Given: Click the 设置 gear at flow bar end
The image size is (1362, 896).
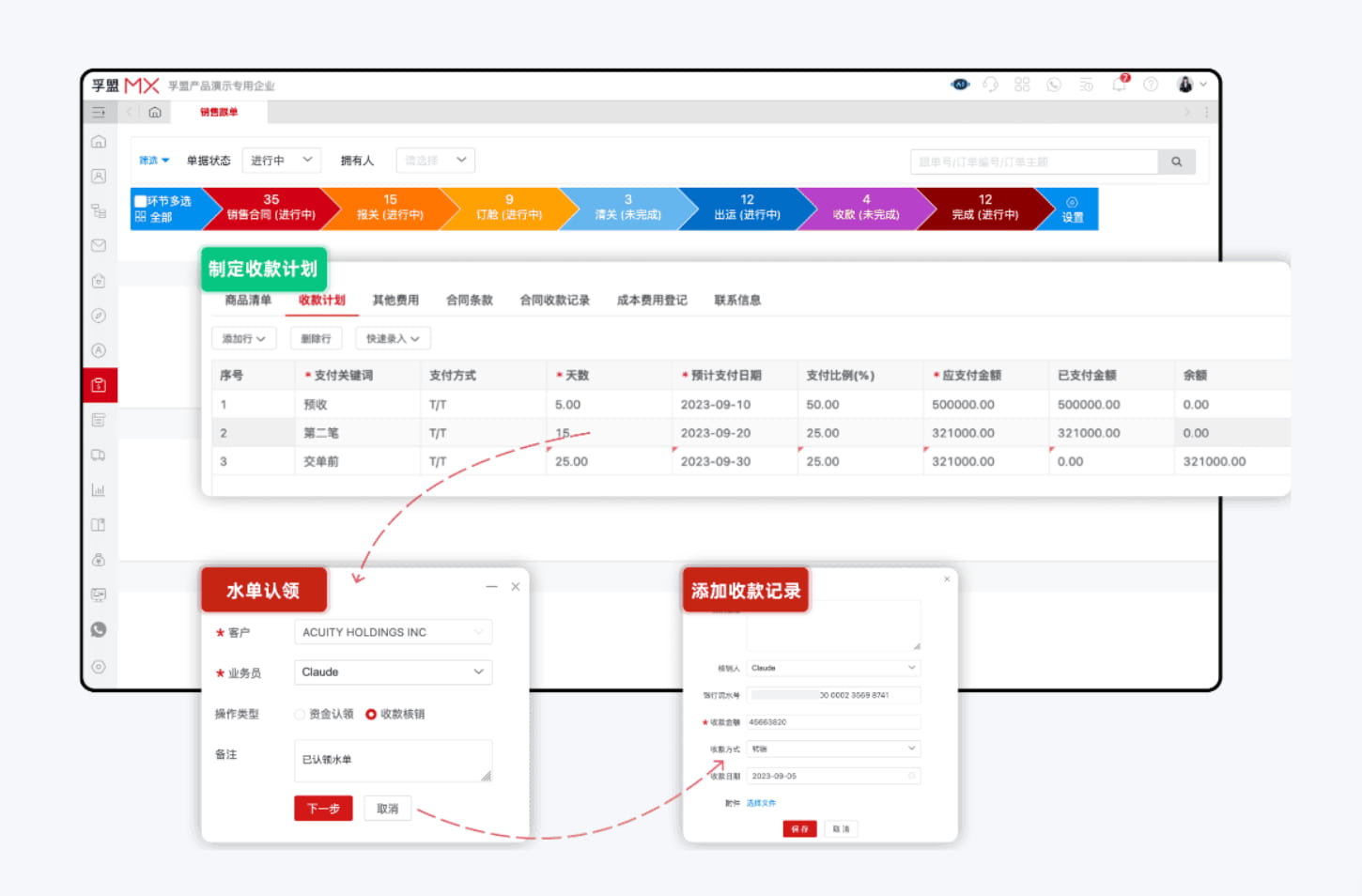Looking at the screenshot, I should [x=1072, y=209].
